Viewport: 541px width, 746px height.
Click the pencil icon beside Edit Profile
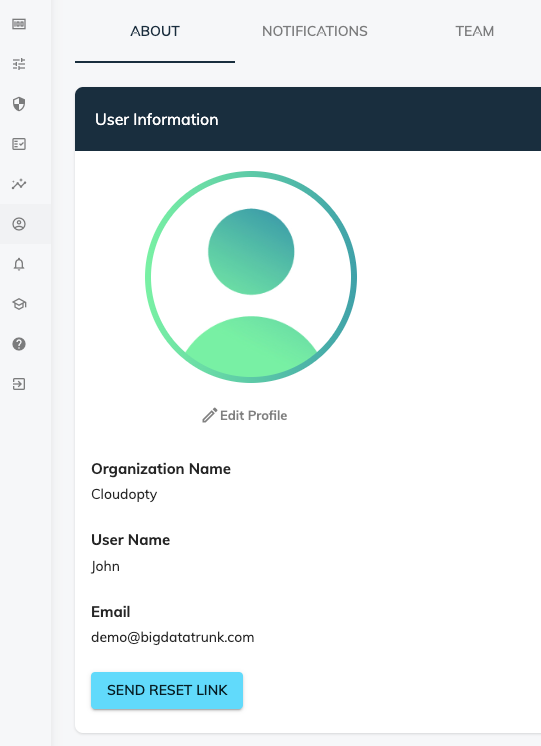point(209,415)
